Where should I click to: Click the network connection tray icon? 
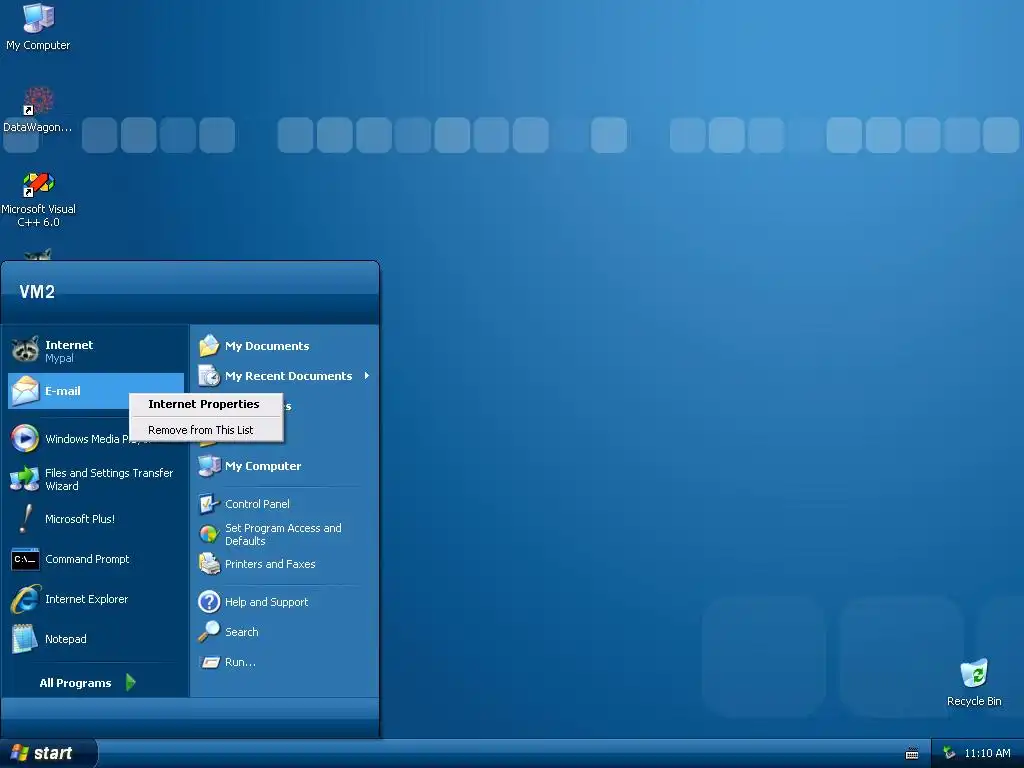949,753
